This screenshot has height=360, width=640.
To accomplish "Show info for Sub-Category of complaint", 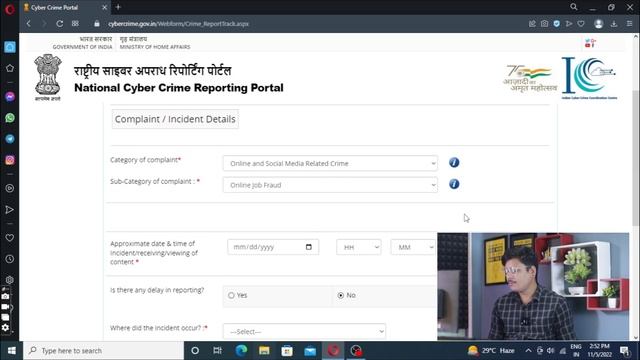I will coord(454,184).
